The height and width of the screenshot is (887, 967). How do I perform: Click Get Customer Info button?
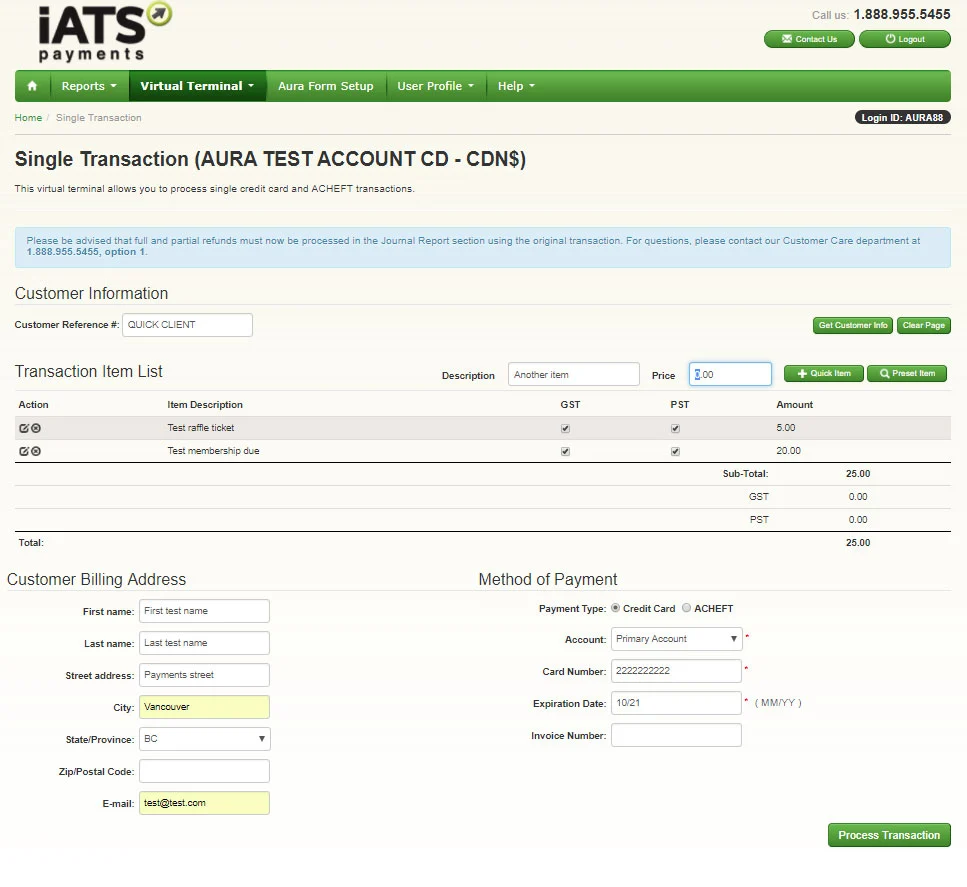click(852, 325)
